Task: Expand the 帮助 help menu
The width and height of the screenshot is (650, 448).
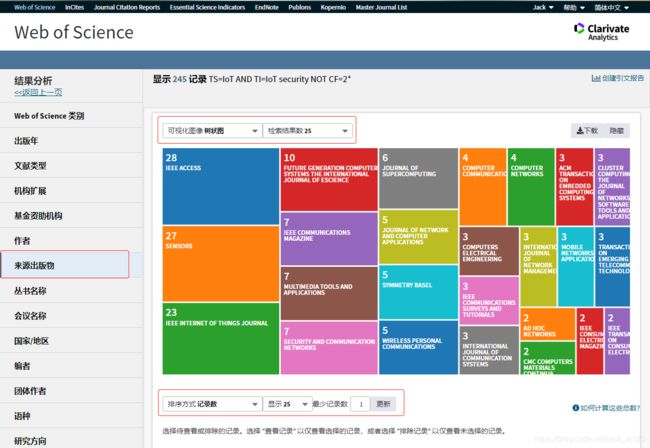Action: [x=574, y=7]
